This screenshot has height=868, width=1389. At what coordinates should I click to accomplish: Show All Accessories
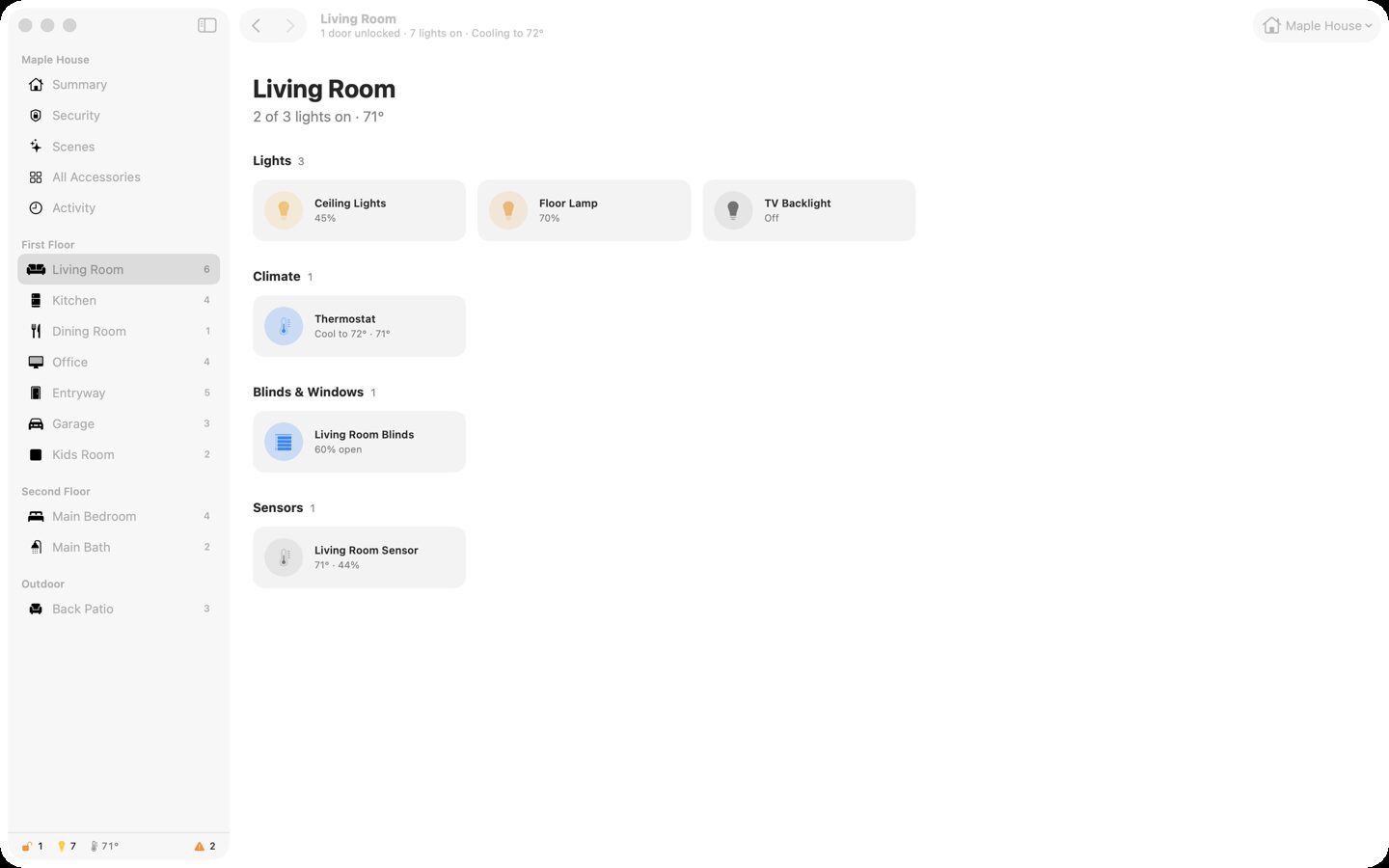click(119, 177)
